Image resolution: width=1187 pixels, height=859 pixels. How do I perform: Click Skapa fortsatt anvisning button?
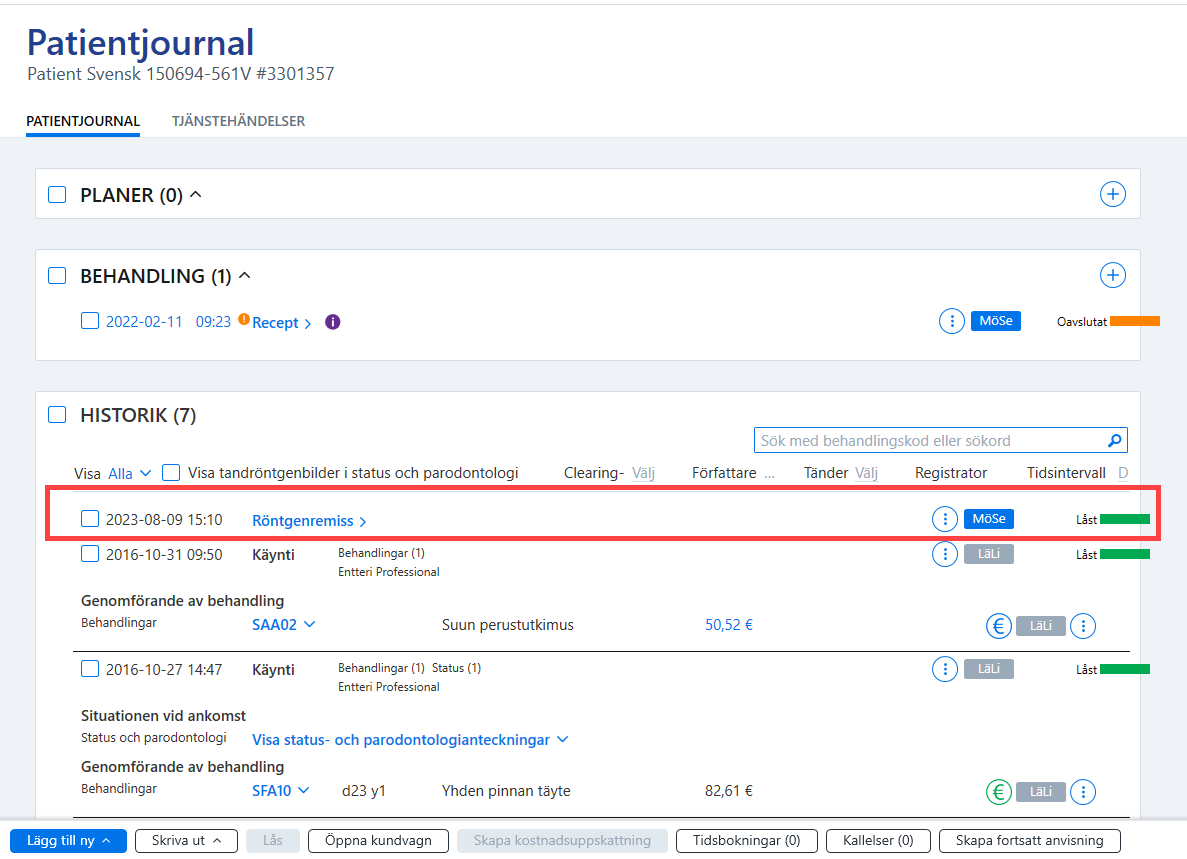[x=1030, y=841]
